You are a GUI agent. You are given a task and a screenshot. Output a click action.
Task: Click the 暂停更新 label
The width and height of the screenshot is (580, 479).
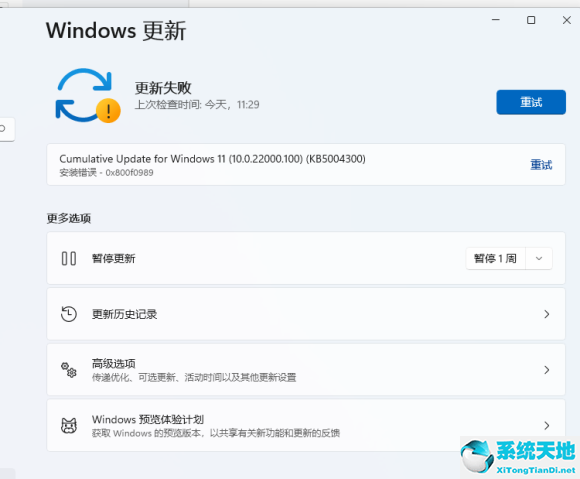(x=114, y=258)
